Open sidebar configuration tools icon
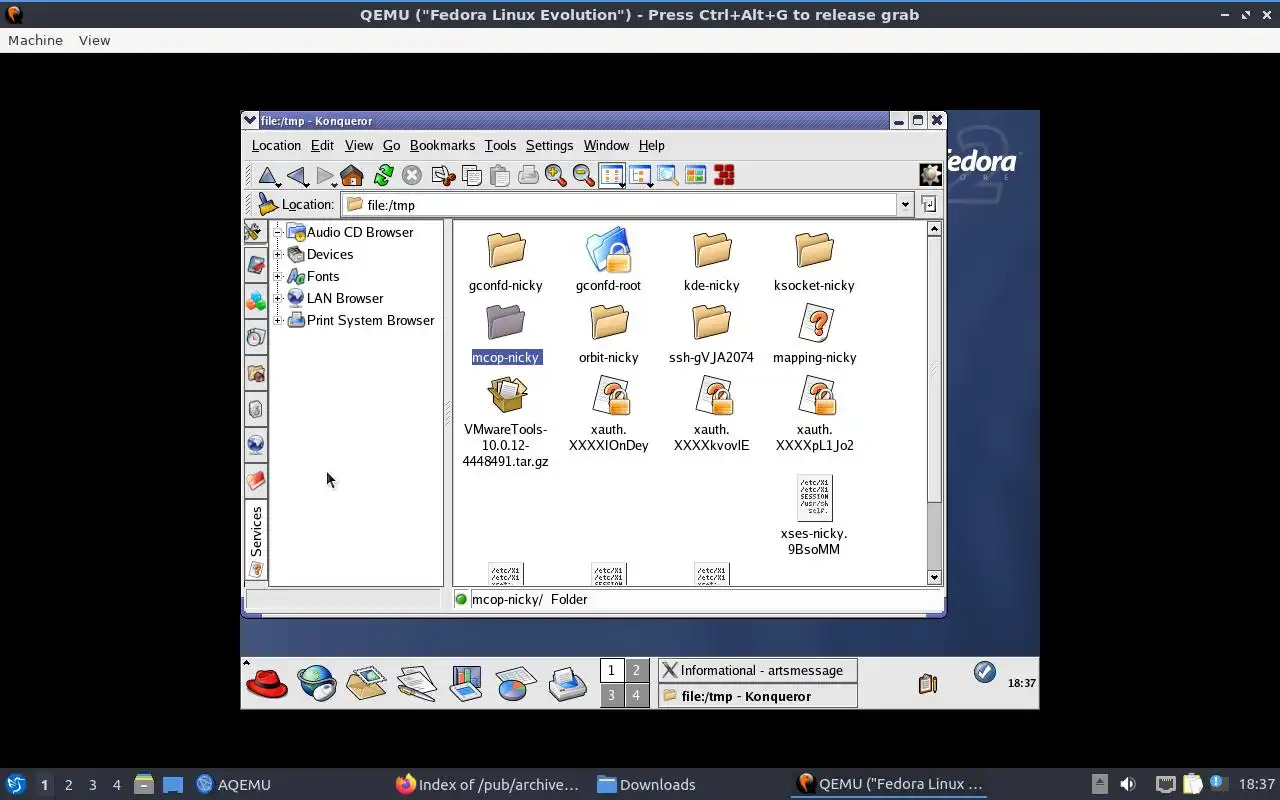This screenshot has height=800, width=1280. (255, 232)
